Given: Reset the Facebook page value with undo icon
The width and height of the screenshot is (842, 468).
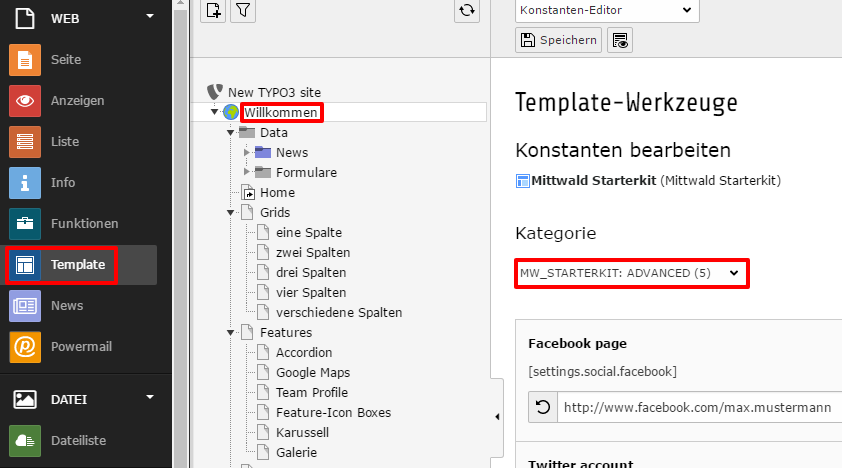Looking at the screenshot, I should pos(543,407).
